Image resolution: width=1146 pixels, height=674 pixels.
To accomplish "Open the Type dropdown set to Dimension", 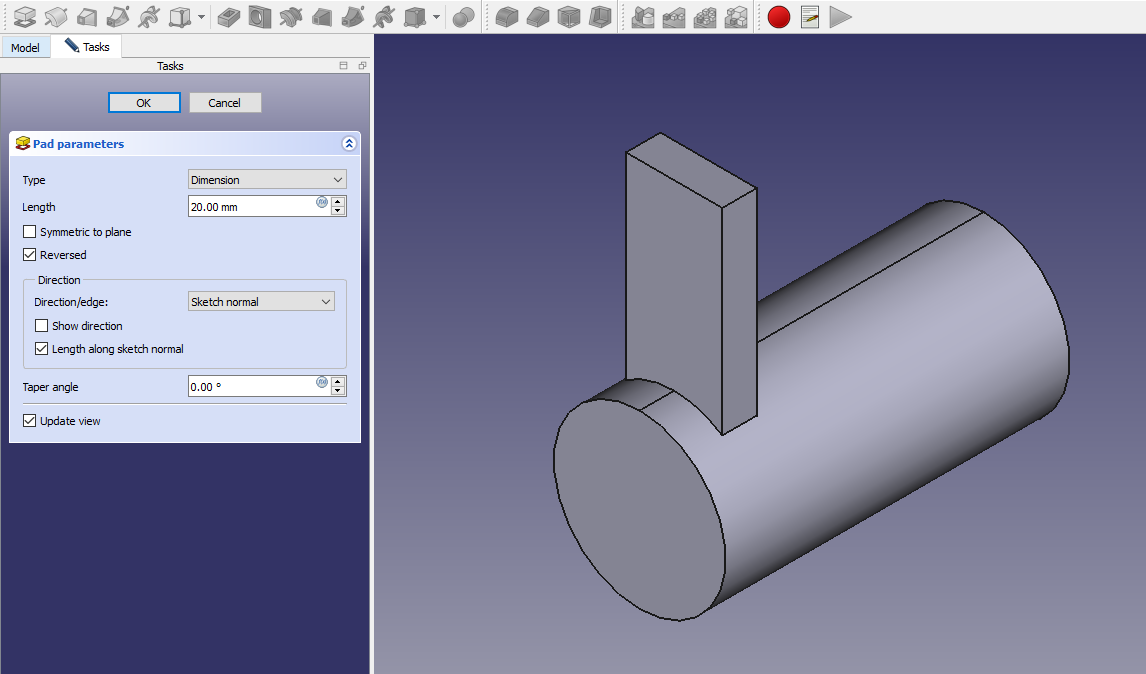I will pyautogui.click(x=267, y=180).
